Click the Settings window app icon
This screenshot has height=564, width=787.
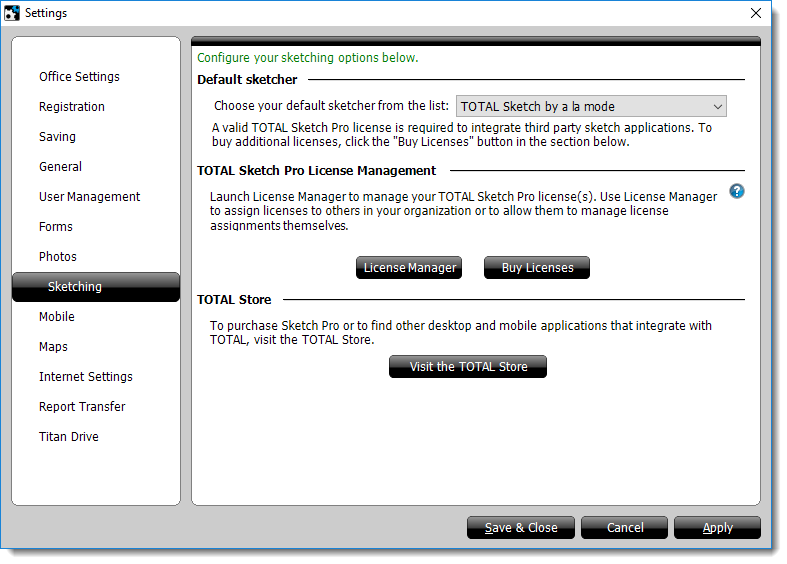coord(13,13)
